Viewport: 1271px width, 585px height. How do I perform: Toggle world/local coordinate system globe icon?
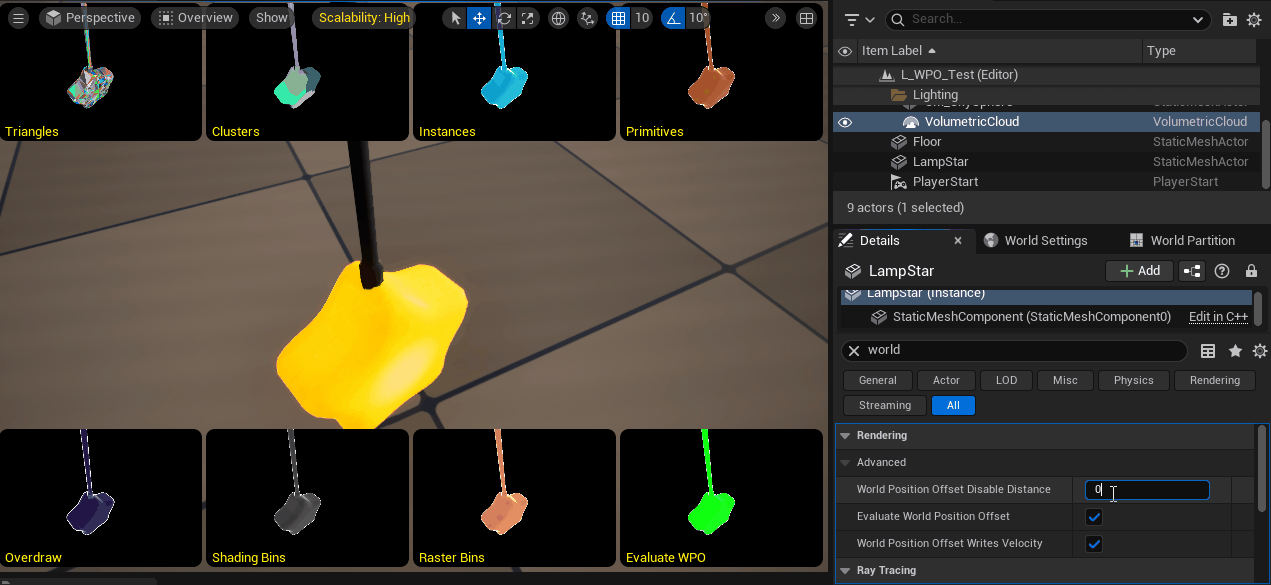558,18
